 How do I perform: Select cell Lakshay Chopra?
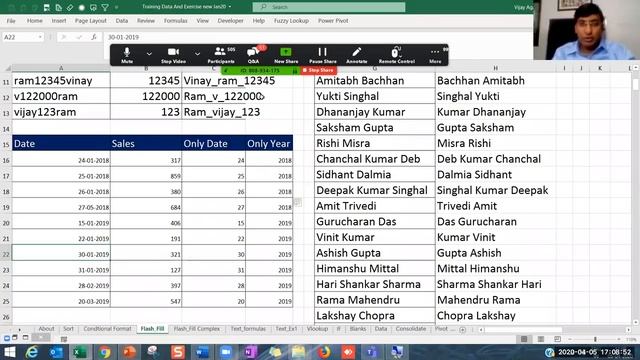tap(375, 316)
